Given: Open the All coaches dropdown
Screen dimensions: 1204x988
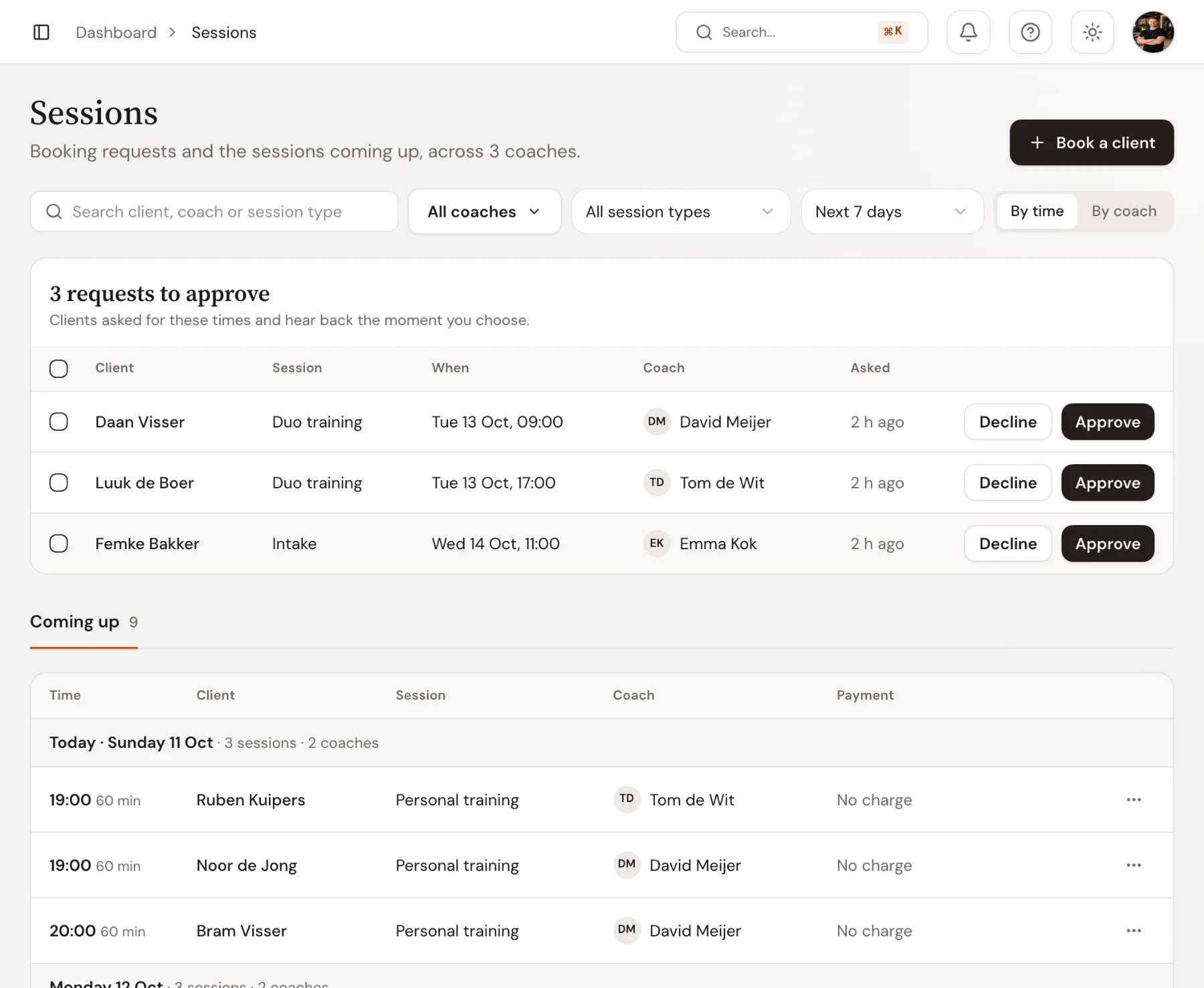Looking at the screenshot, I should [484, 211].
